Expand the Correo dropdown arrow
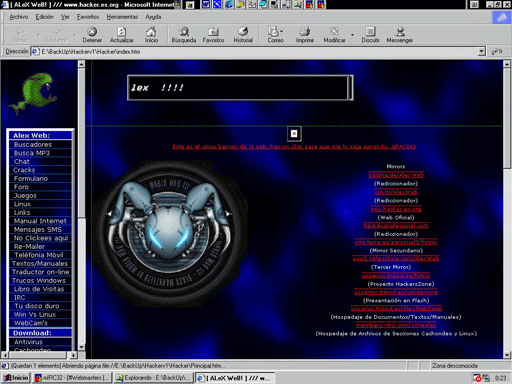 pos(282,32)
